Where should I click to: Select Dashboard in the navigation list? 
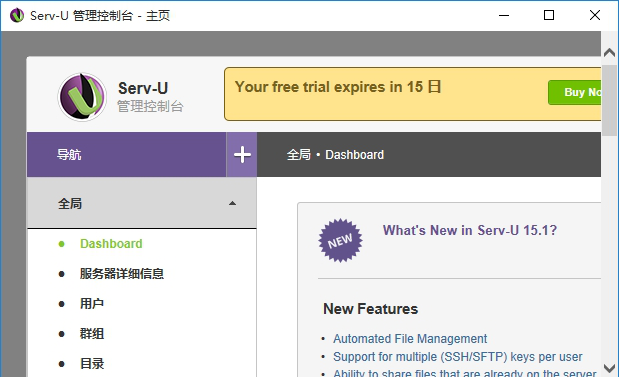[111, 244]
